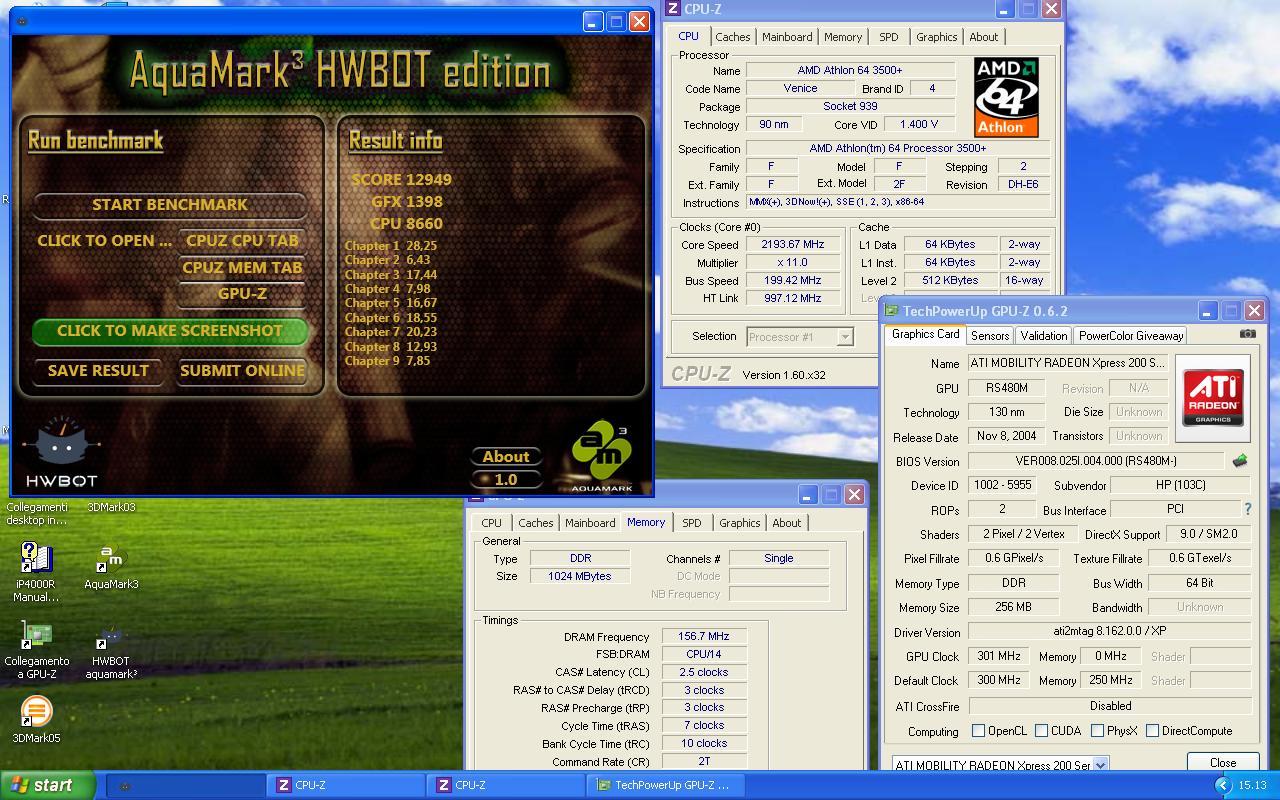
Task: Click the Bus Interface question mark icon
Action: (x=1247, y=509)
